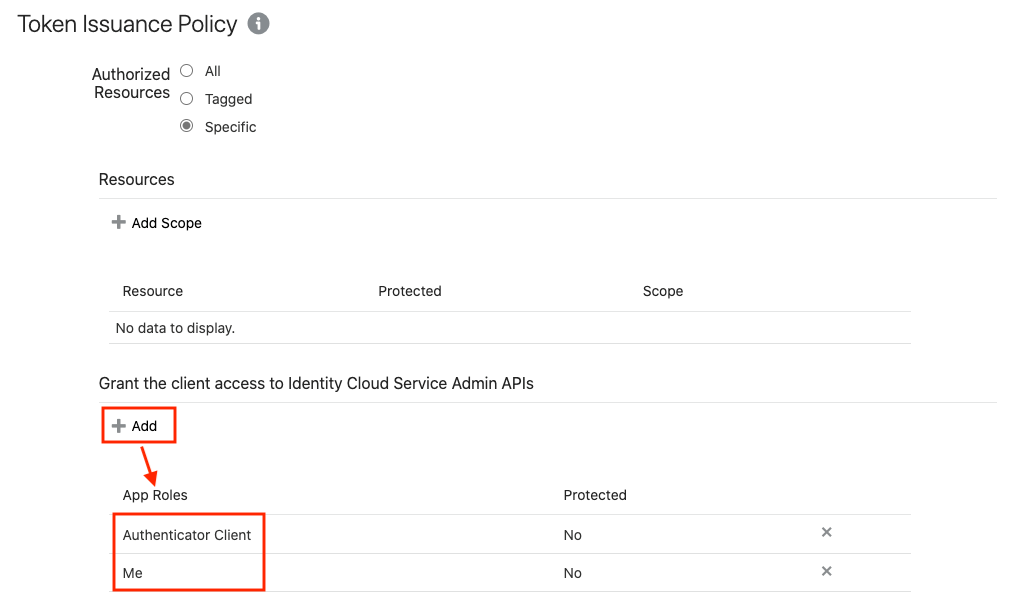The image size is (1016, 611).
Task: Click the No value for Authenticator Client
Action: pos(572,535)
